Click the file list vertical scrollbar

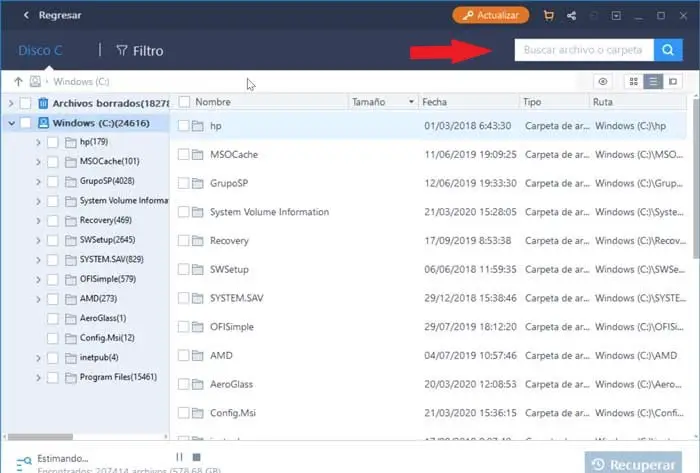click(x=696, y=178)
